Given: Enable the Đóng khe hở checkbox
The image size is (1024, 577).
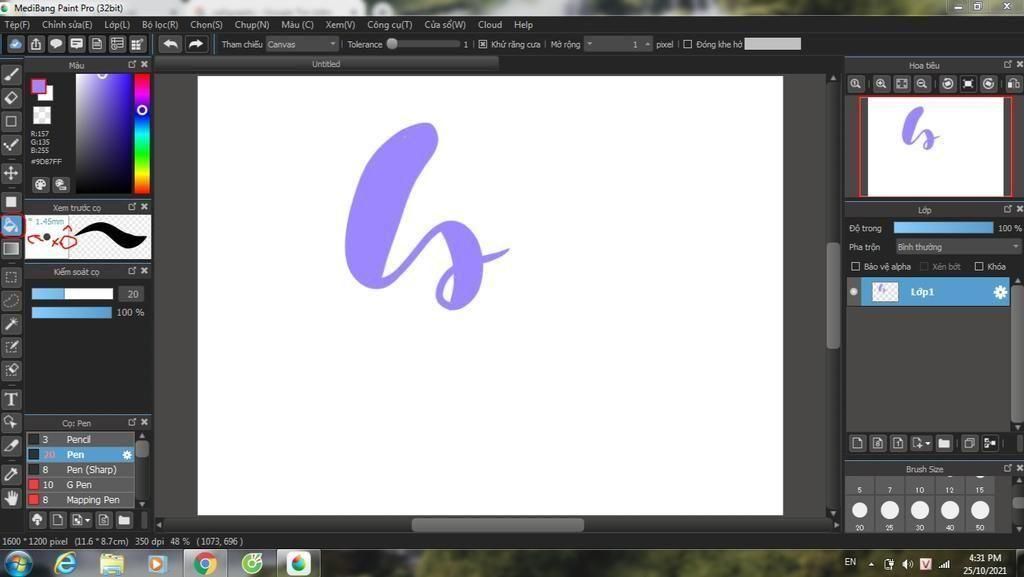Looking at the screenshot, I should [x=687, y=44].
